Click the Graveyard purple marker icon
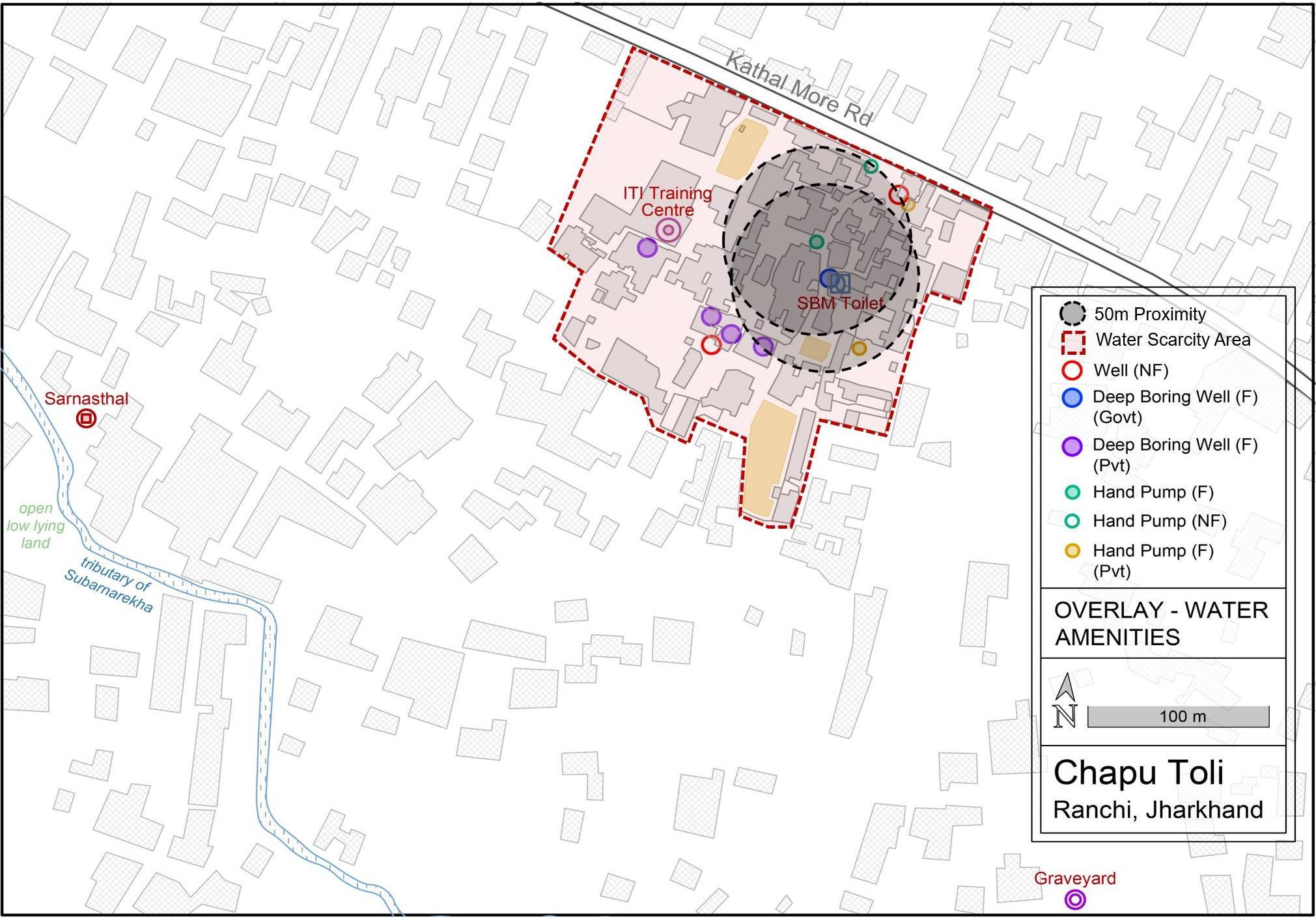This screenshot has height=918, width=1316. click(x=1074, y=900)
